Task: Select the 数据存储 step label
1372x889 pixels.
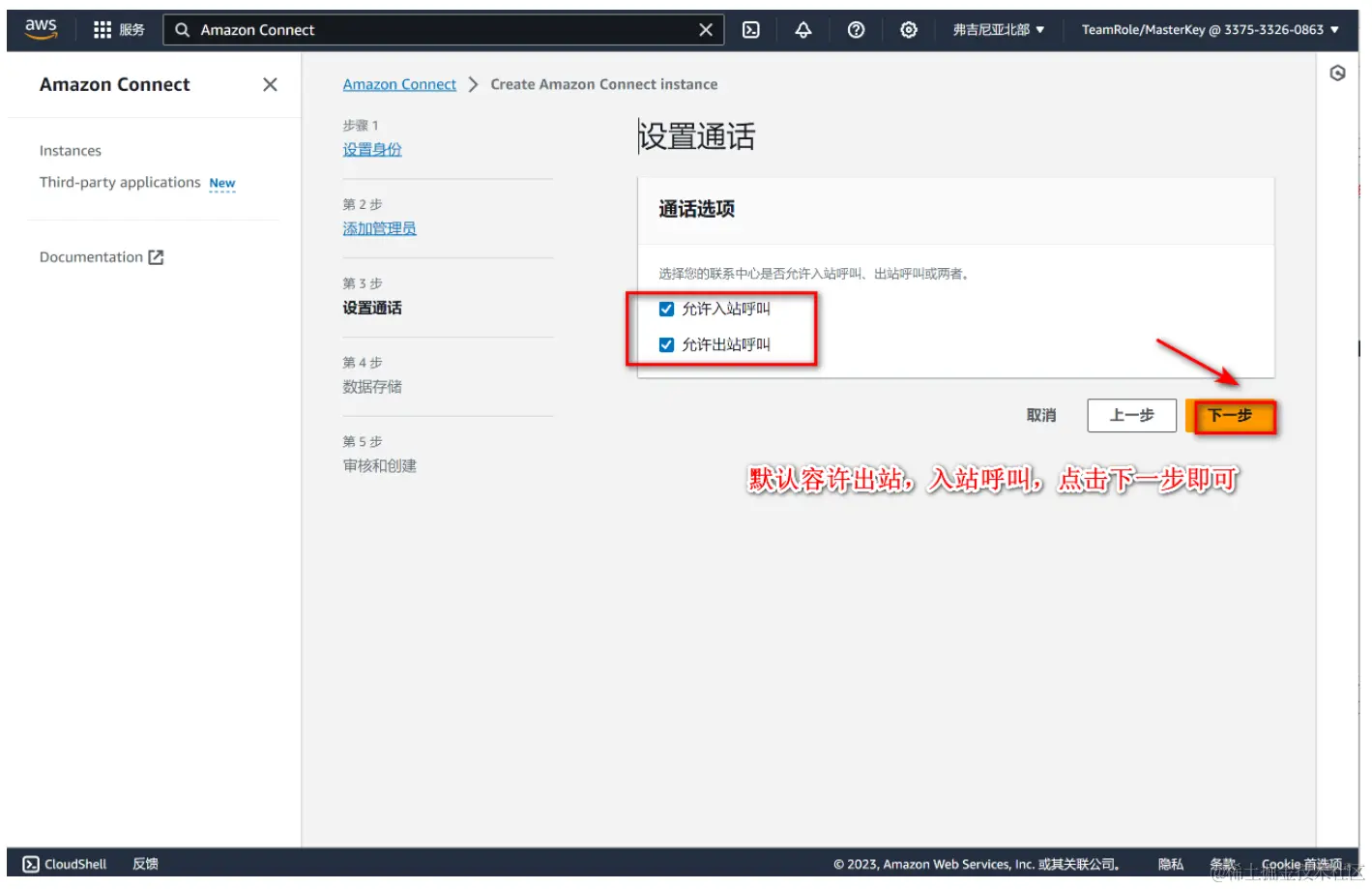Action: [372, 387]
